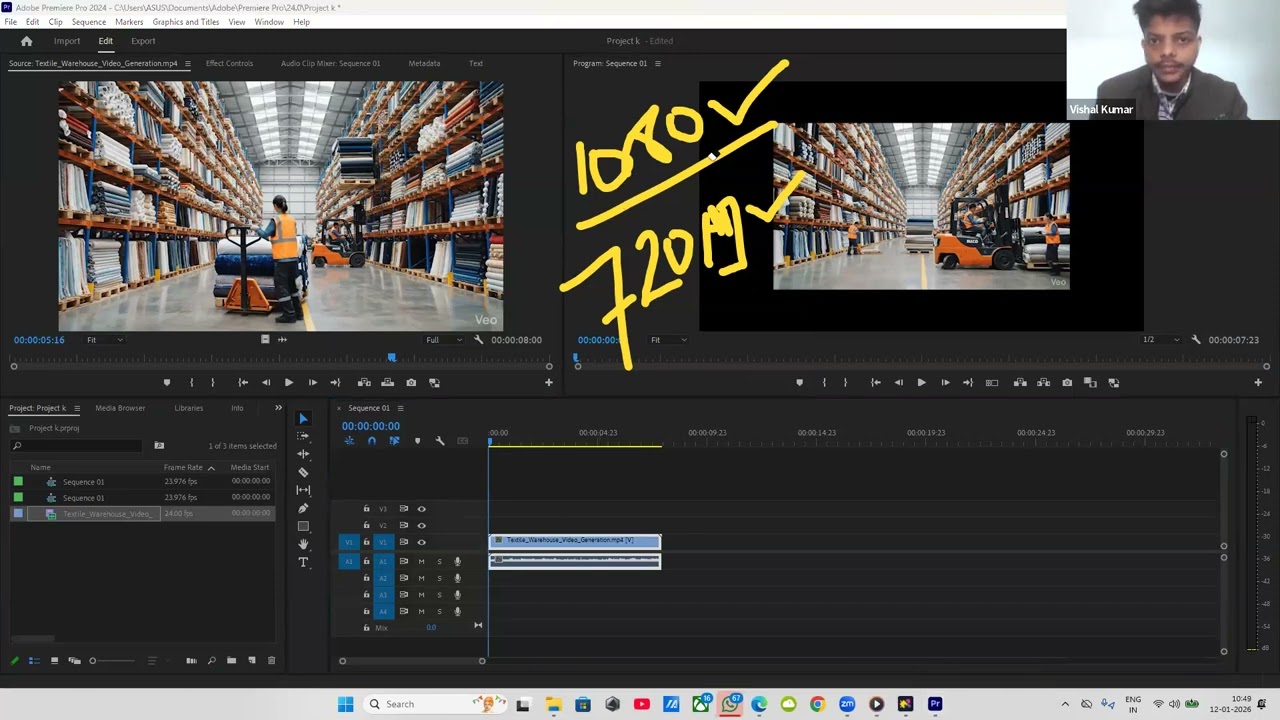This screenshot has width=1280, height=720.
Task: Open Program monitor playback resolution 1/2 dropdown
Action: point(1161,340)
